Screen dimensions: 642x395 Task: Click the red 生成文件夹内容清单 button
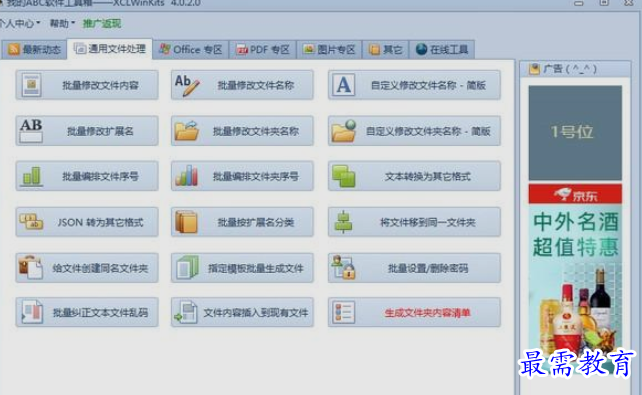point(414,312)
